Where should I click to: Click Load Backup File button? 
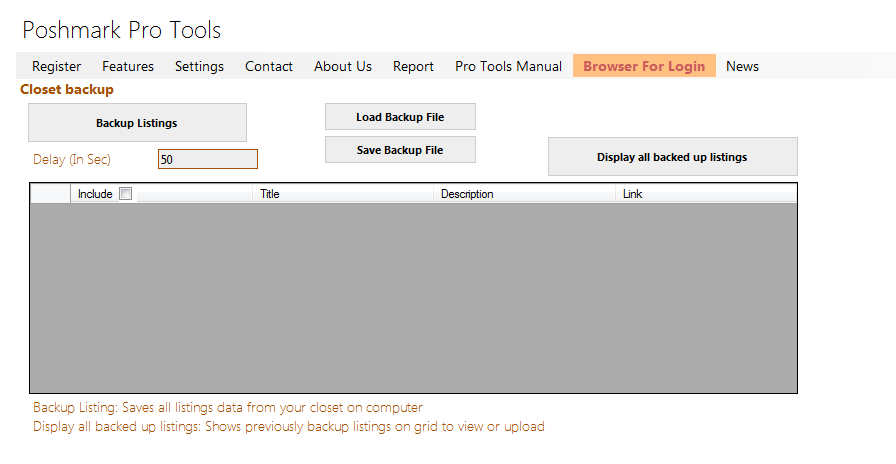[x=400, y=117]
